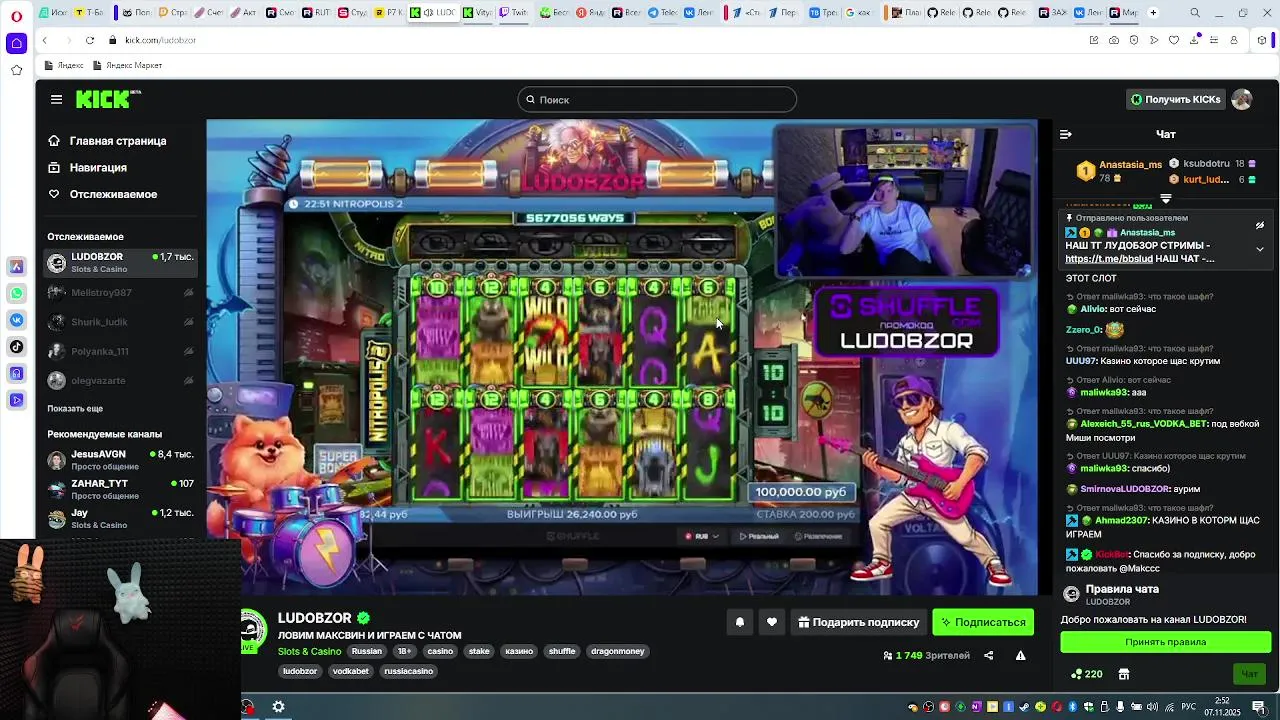
Task: Reload the page in browser
Action: coord(90,40)
